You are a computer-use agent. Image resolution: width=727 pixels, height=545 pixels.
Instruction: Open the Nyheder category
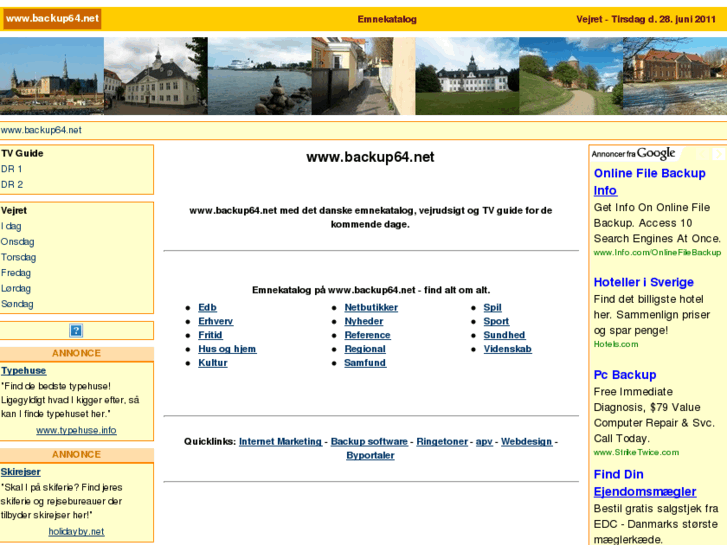click(364, 321)
